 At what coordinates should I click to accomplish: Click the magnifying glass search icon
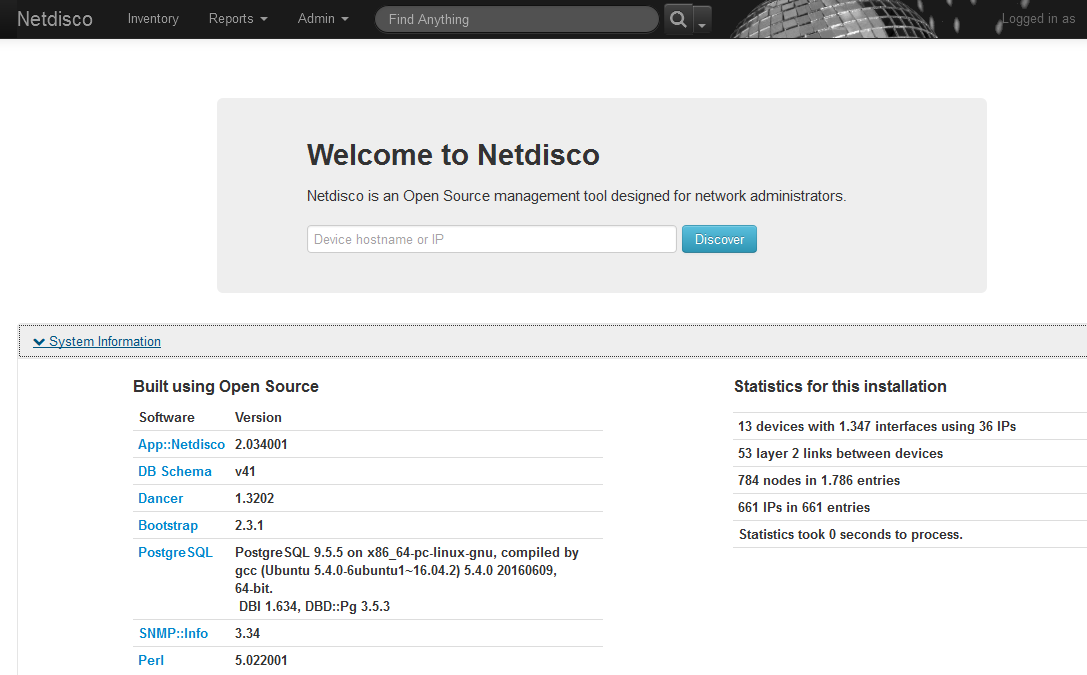click(x=678, y=19)
